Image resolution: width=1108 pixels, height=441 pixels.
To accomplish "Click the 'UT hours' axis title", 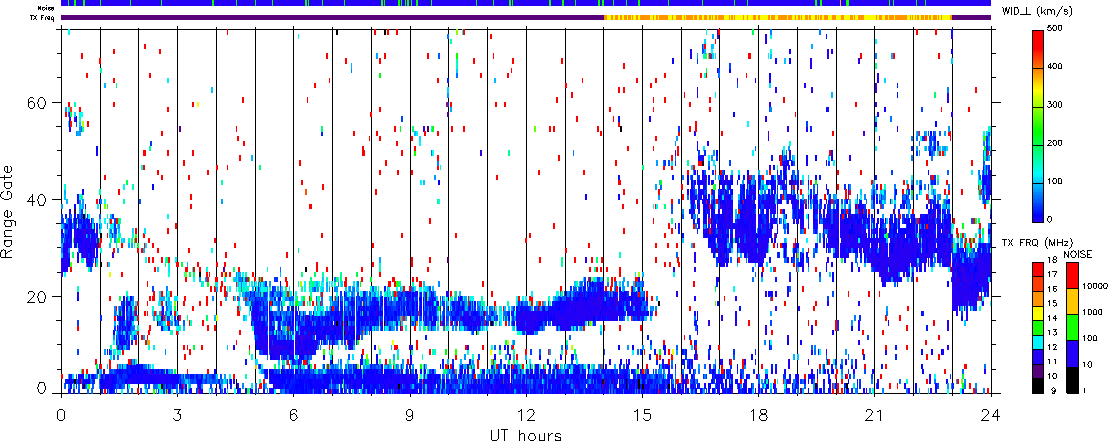I will [525, 436].
